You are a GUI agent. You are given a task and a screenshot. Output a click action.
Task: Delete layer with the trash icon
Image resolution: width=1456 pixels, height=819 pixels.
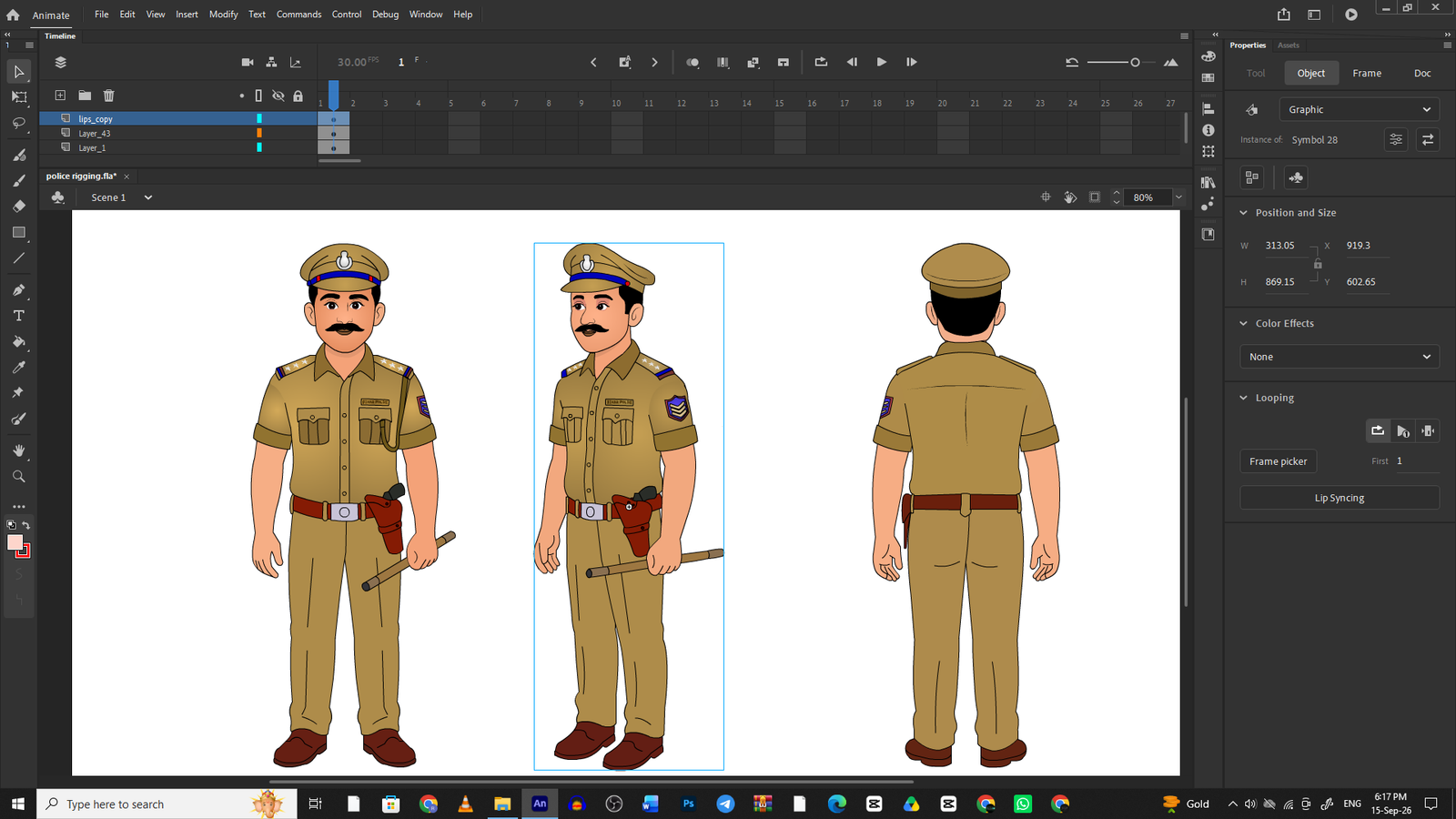pos(108,96)
